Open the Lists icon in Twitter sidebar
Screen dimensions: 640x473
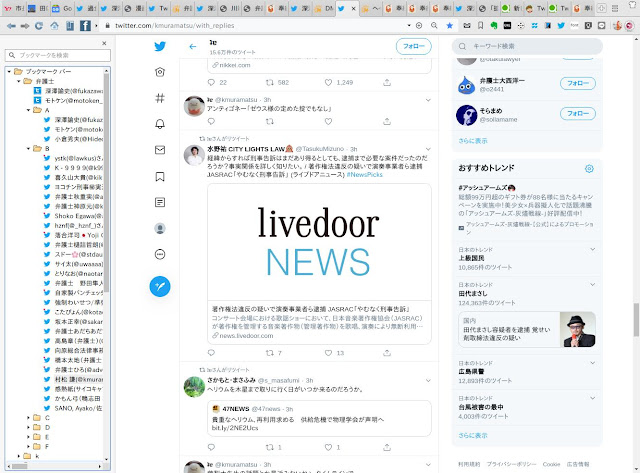pyautogui.click(x=160, y=202)
